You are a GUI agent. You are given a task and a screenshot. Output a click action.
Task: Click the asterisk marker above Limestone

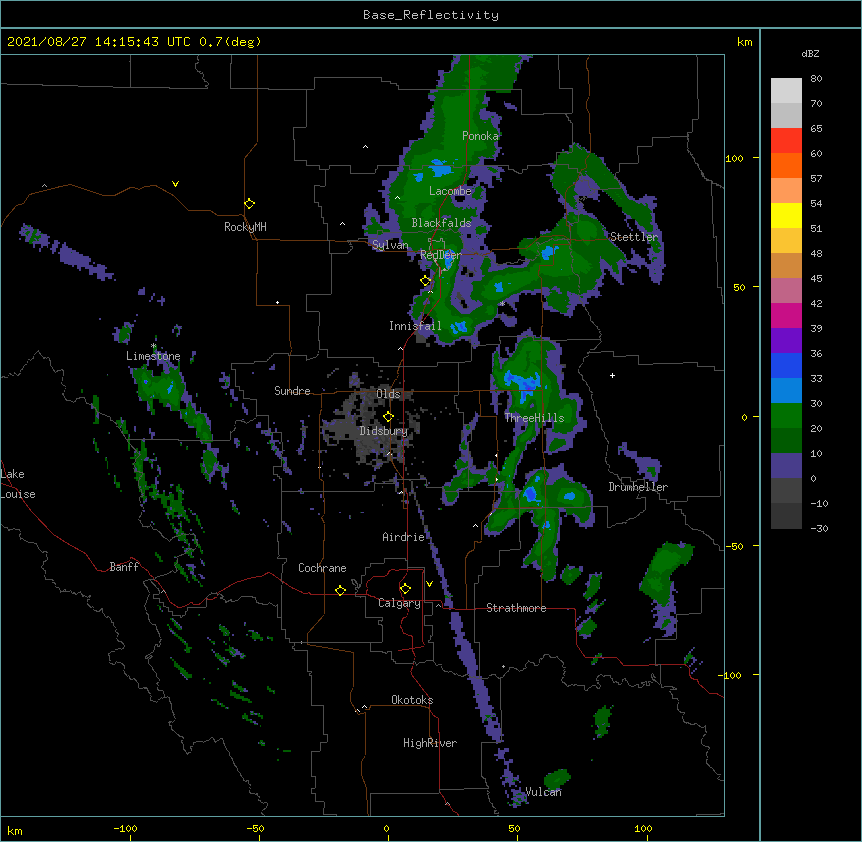click(x=153, y=346)
